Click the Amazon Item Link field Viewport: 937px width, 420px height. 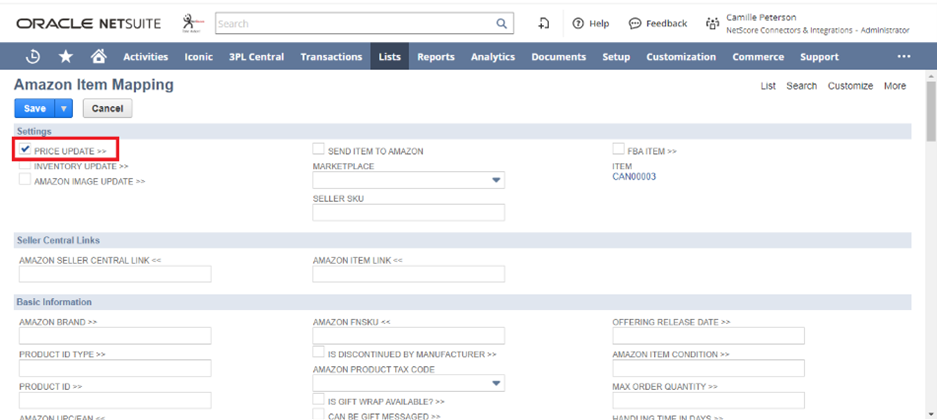tap(409, 274)
